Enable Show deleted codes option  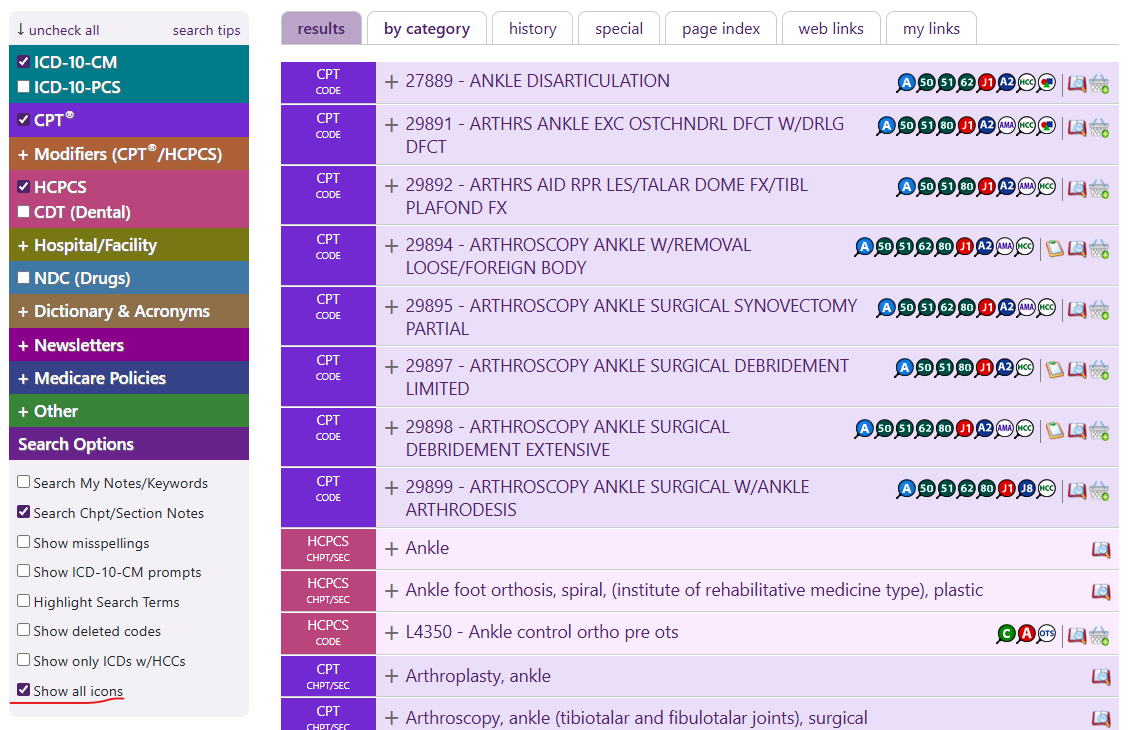(x=24, y=631)
